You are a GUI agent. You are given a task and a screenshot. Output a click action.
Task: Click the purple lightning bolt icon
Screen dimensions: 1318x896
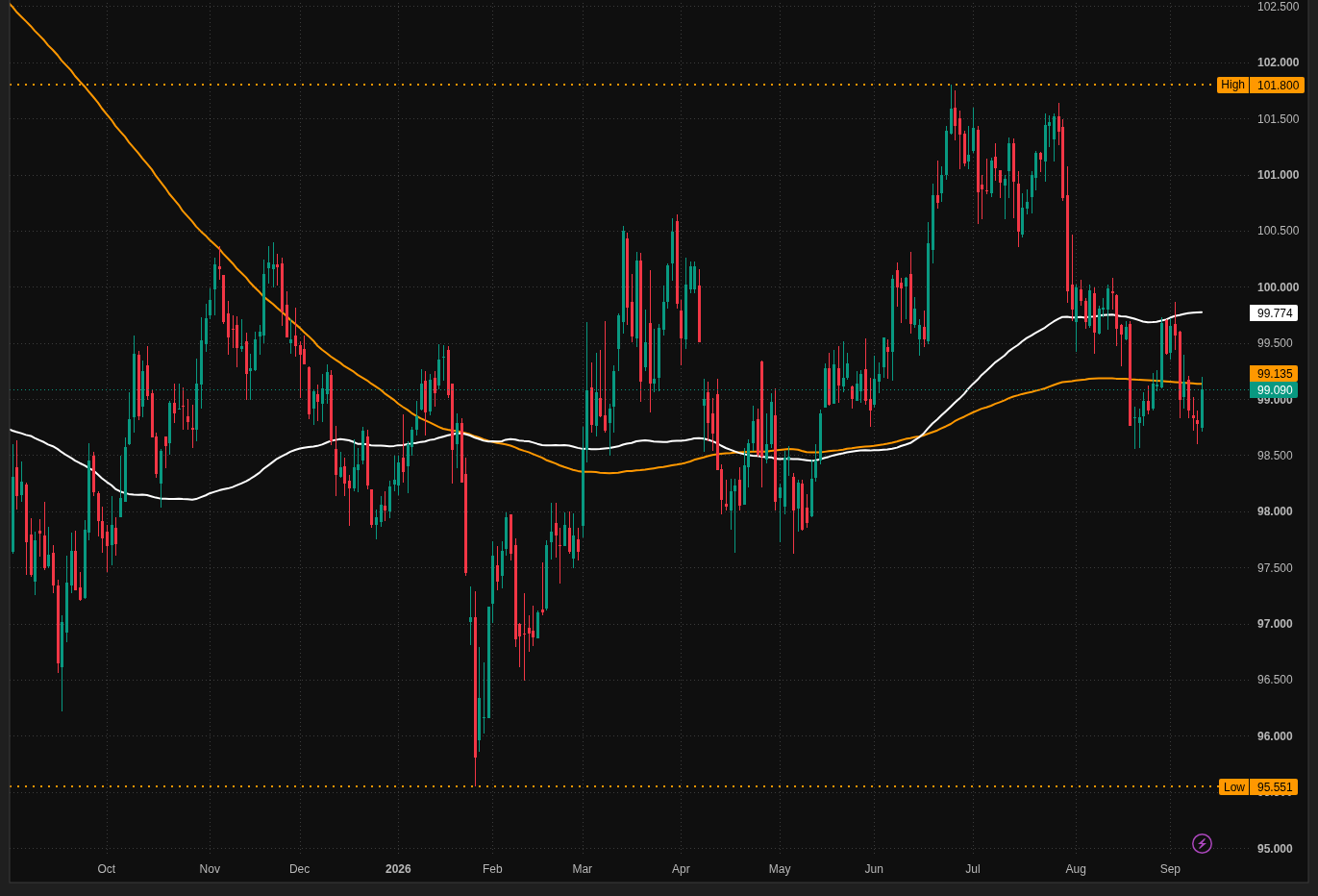1202,844
